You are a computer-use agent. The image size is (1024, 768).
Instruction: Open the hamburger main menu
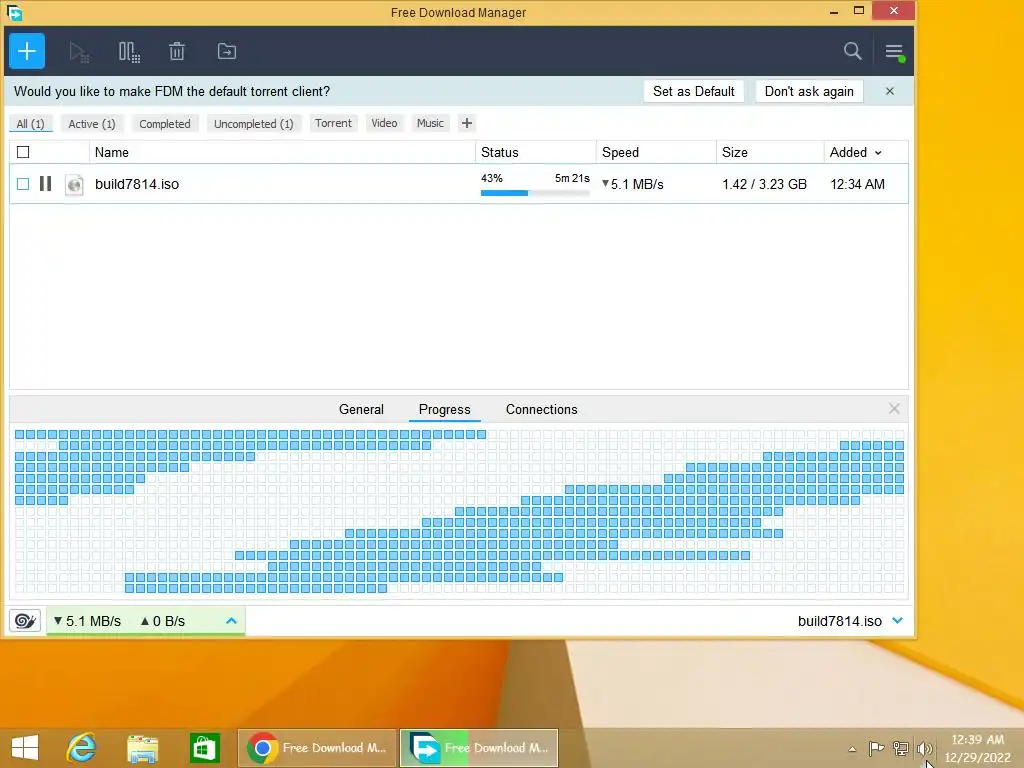(x=894, y=52)
